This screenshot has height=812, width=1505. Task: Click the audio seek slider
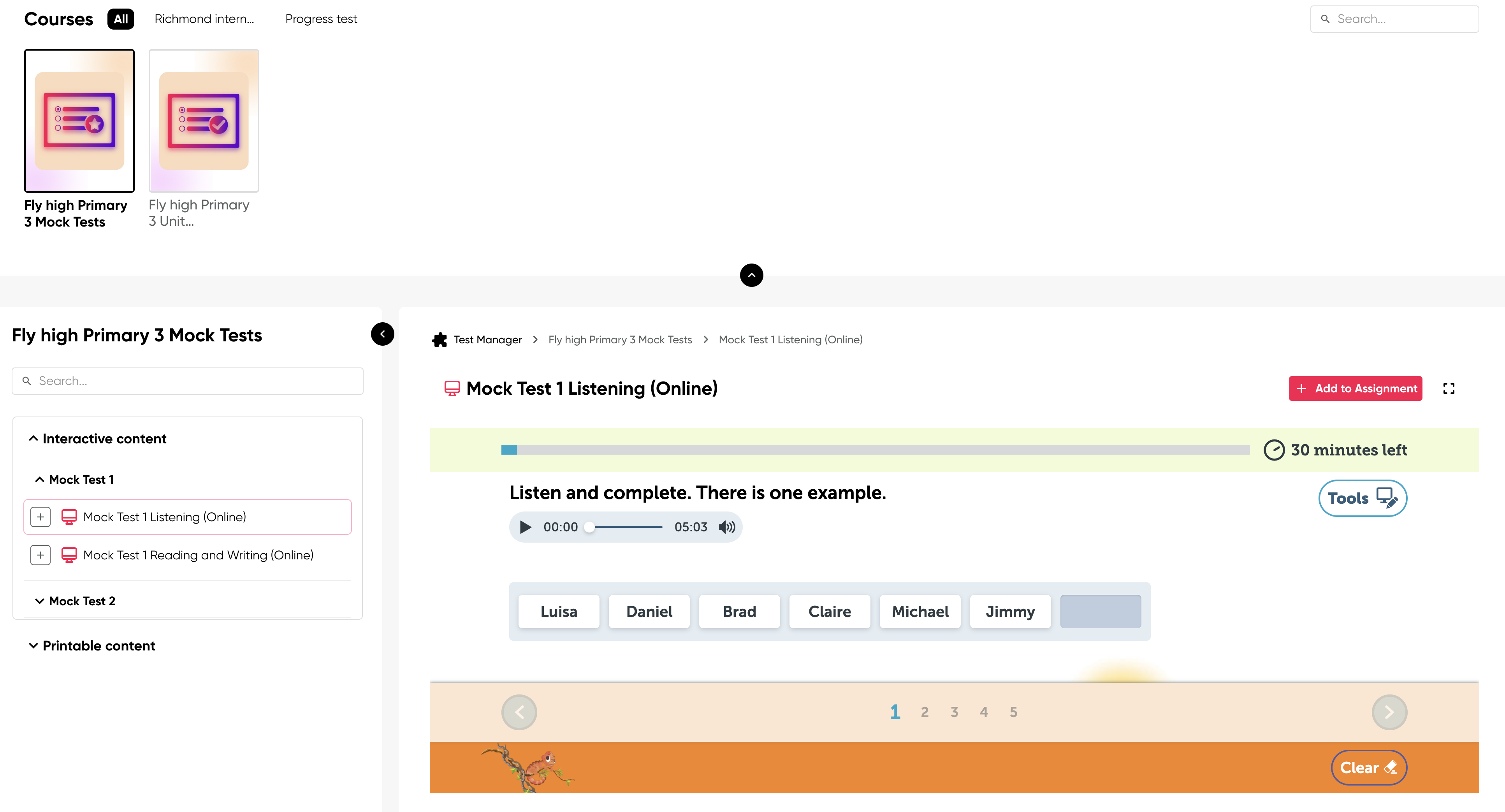point(625,527)
